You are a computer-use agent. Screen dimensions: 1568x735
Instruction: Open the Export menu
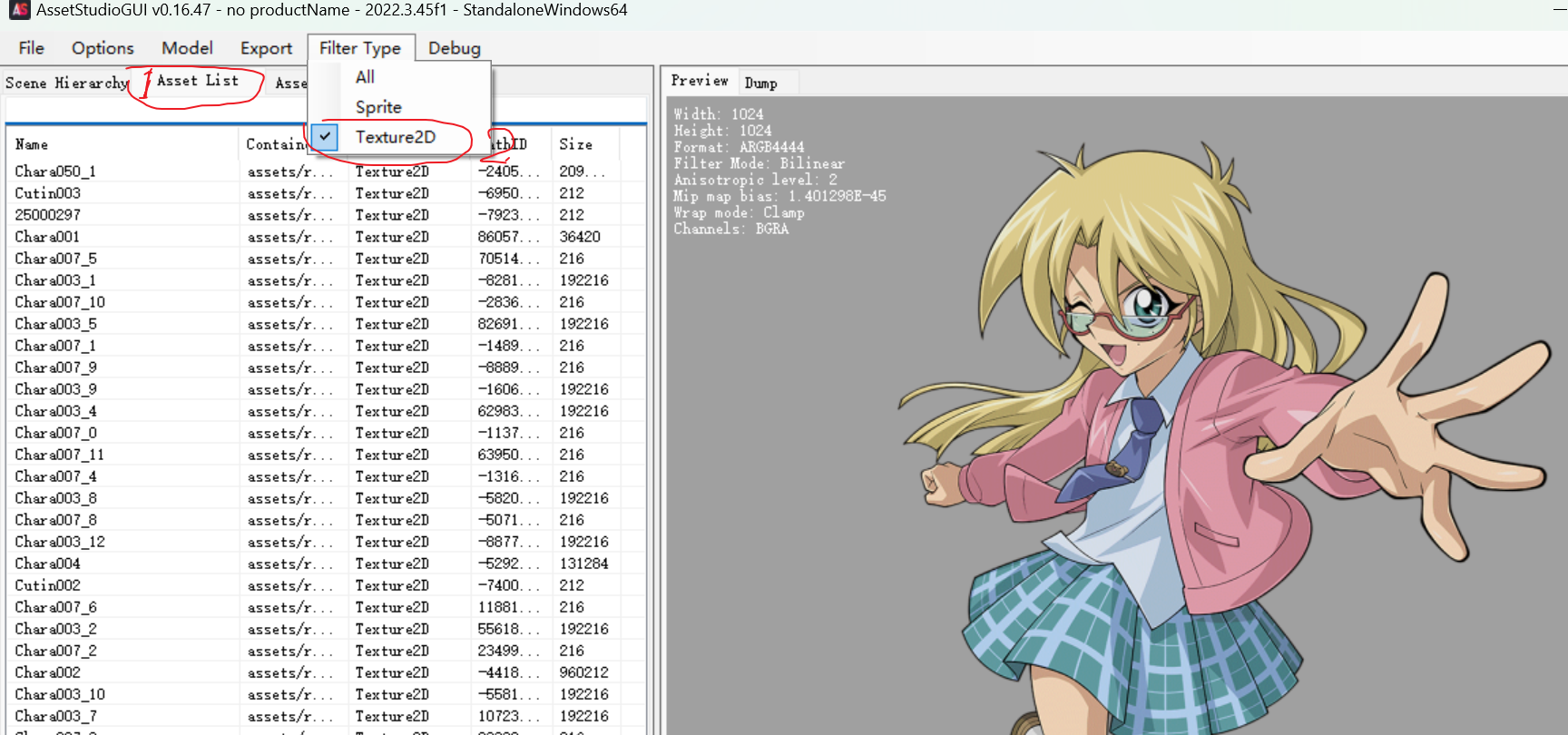point(266,48)
